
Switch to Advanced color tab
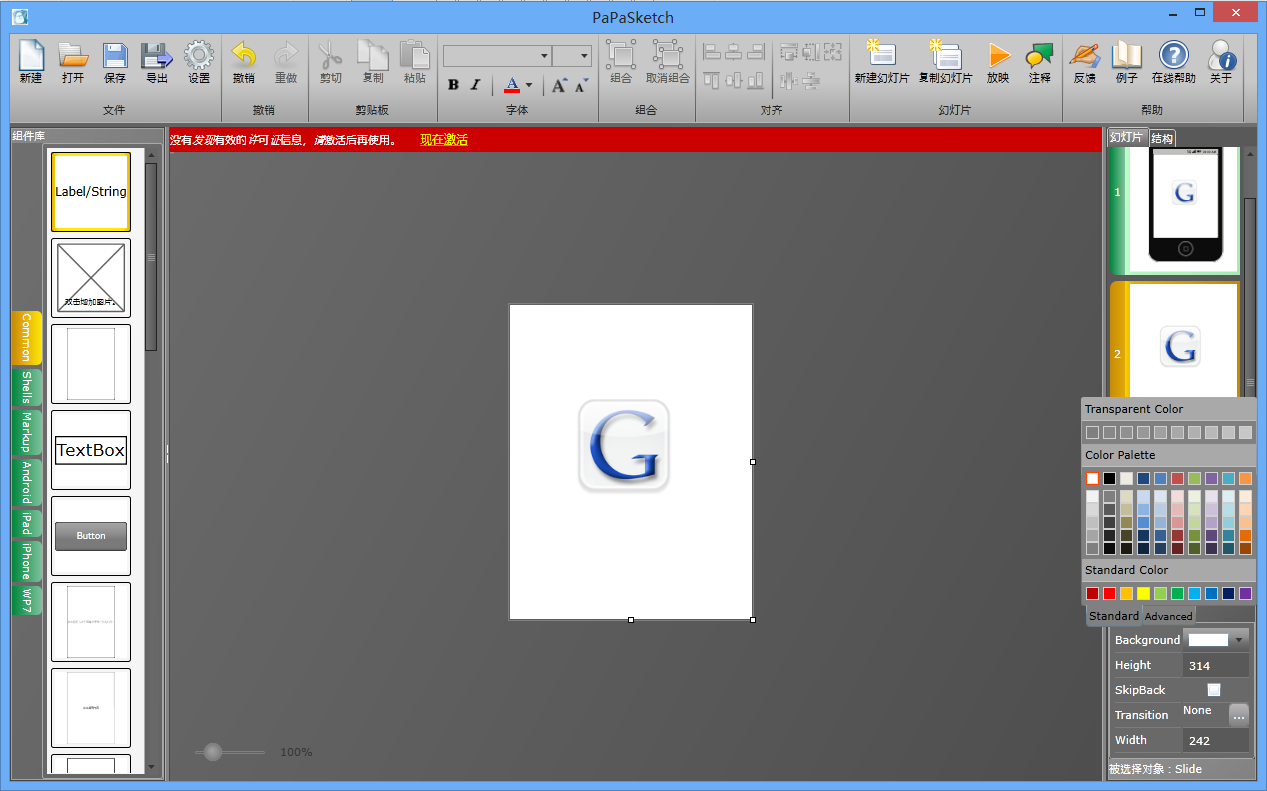click(x=1168, y=616)
